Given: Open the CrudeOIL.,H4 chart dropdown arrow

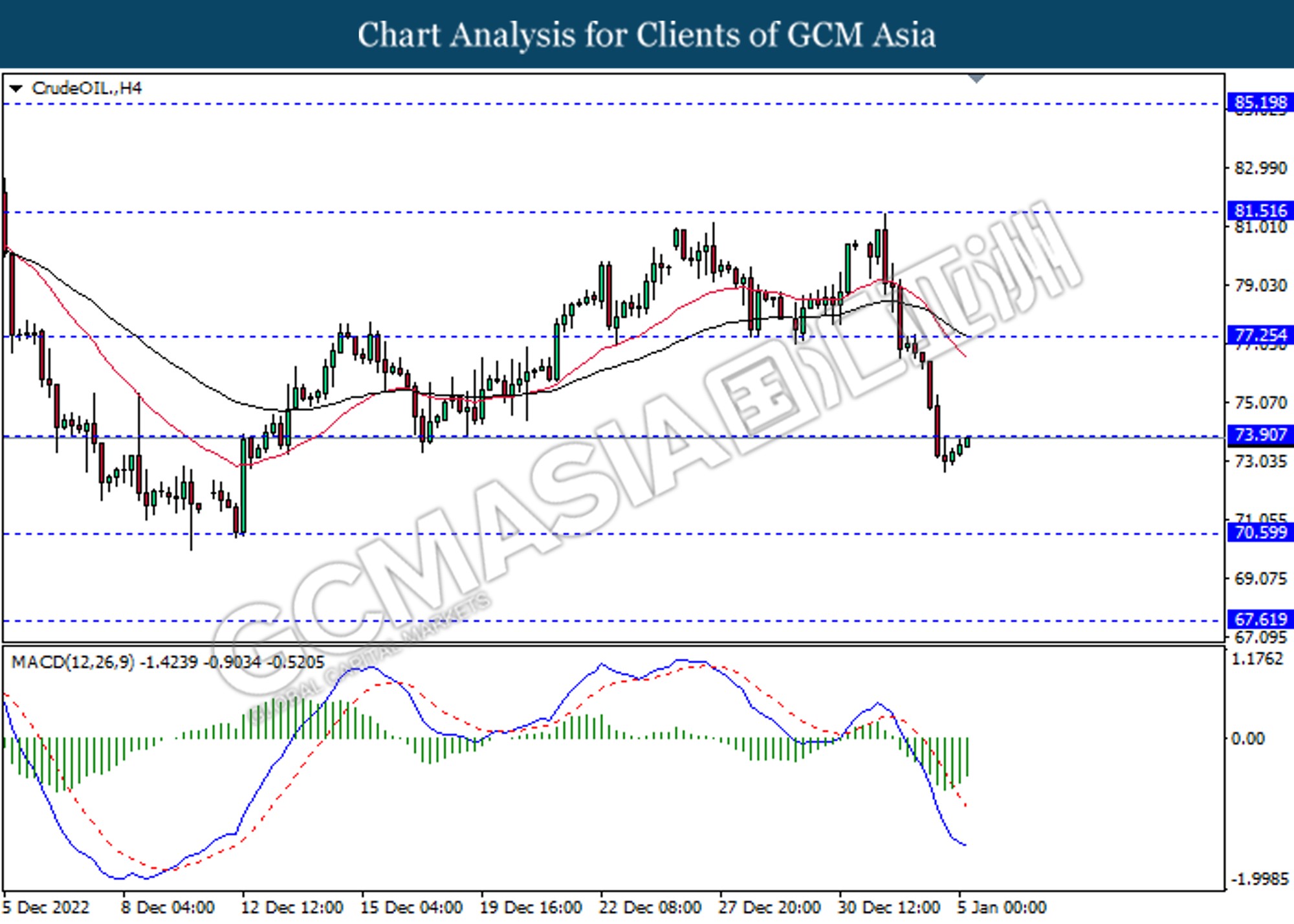Looking at the screenshot, I should pyautogui.click(x=16, y=88).
